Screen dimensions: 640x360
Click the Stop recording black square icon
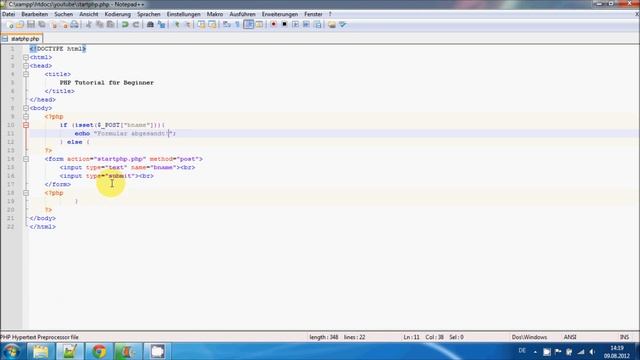(x=284, y=24)
